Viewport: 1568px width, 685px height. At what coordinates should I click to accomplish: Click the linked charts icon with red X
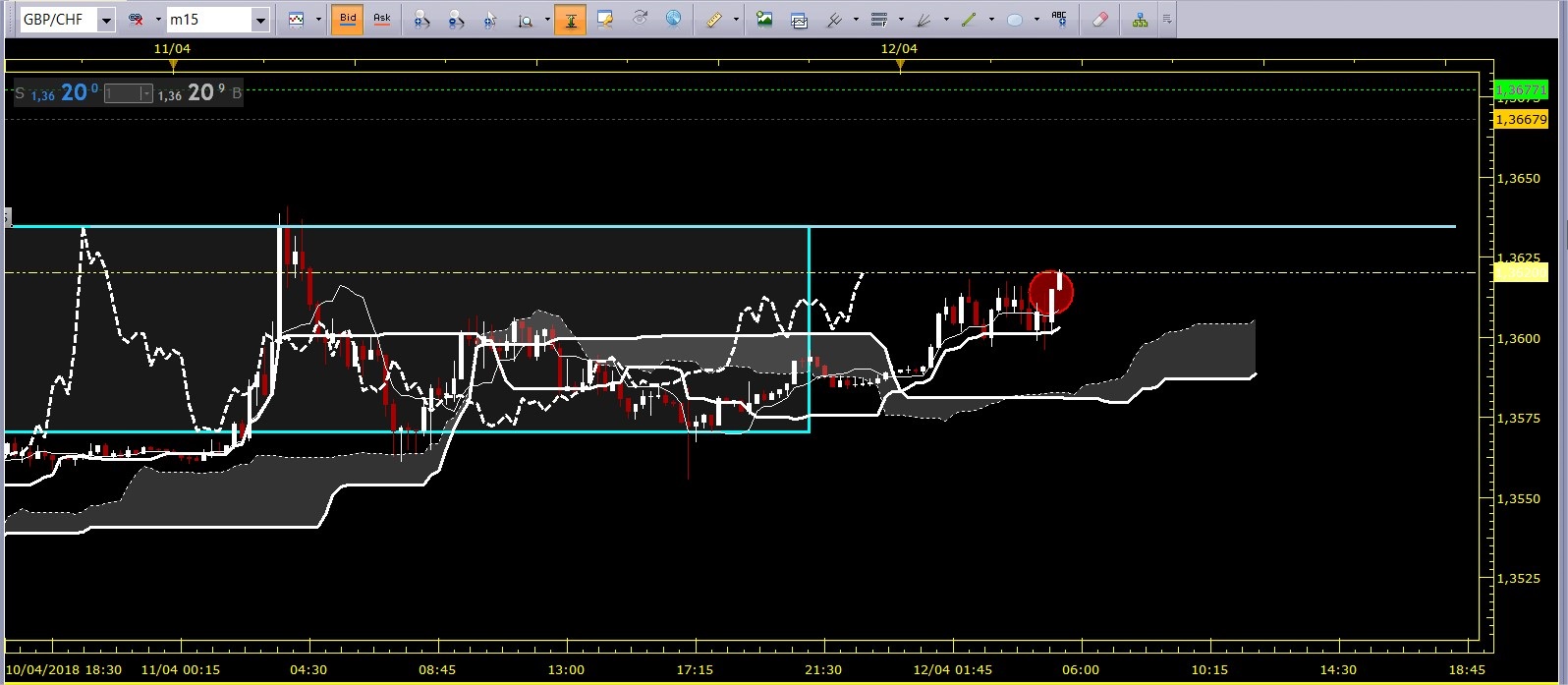coord(137,19)
